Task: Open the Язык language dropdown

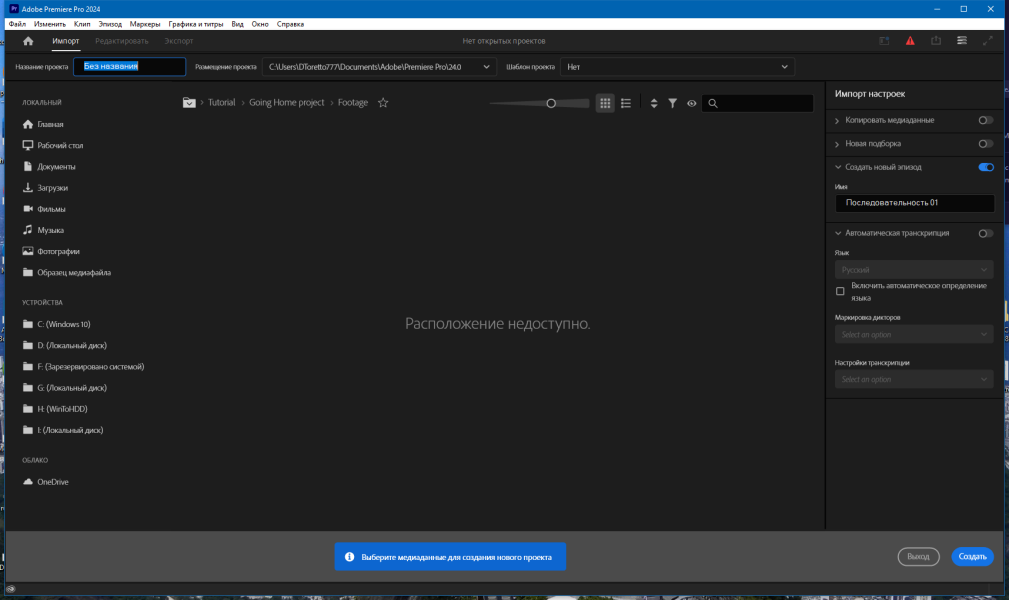Action: point(914,270)
